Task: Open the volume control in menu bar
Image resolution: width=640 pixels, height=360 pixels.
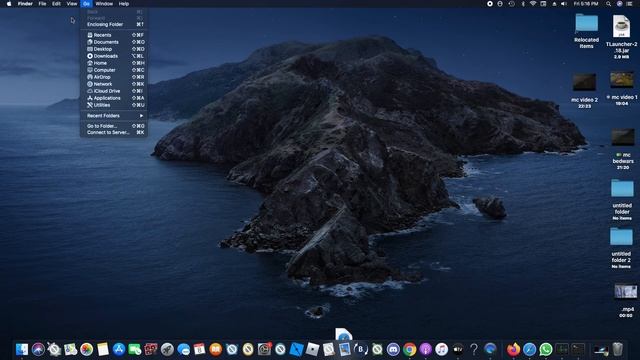Action: 564,4
